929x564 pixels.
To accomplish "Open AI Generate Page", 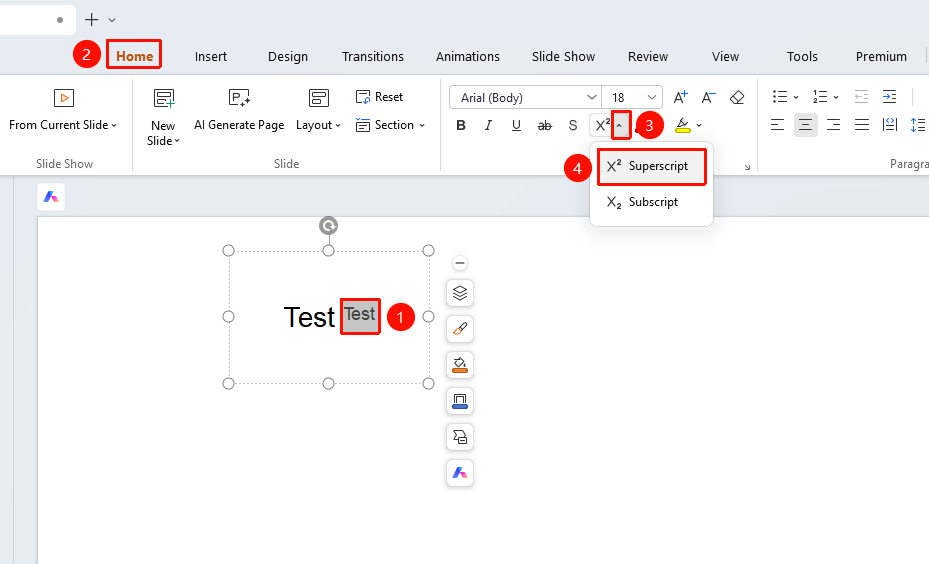I will pyautogui.click(x=239, y=110).
